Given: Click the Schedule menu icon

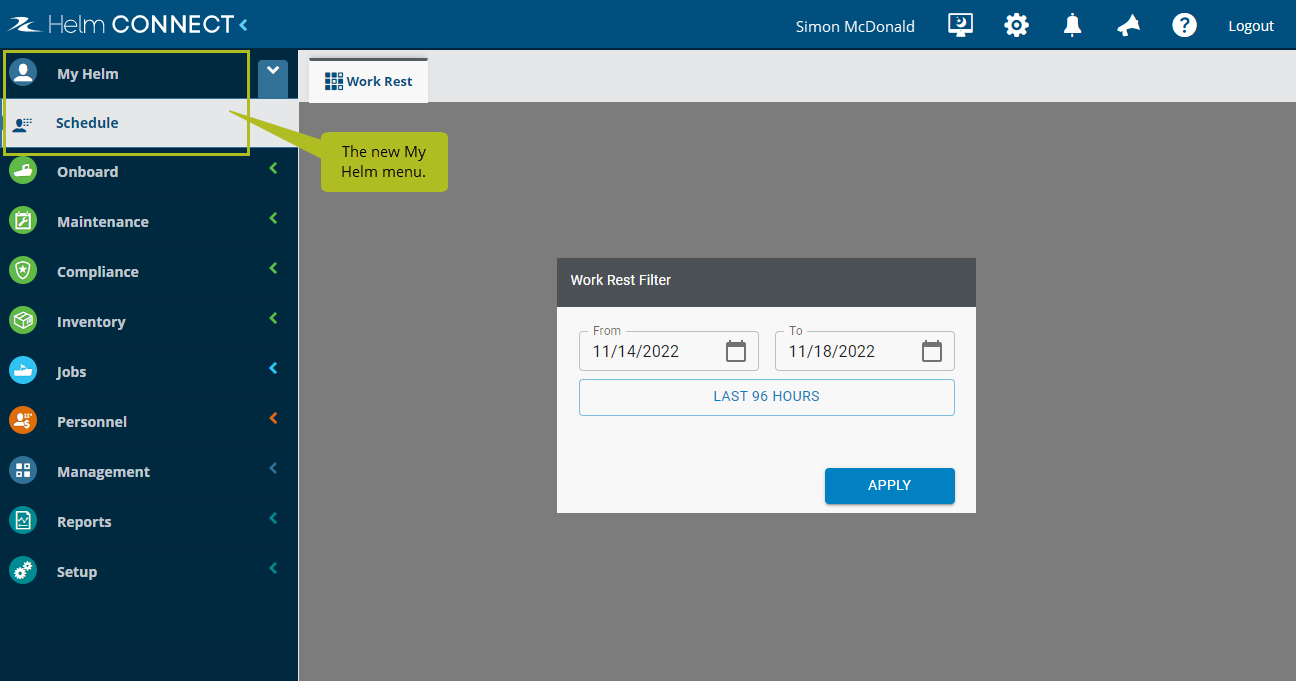Looking at the screenshot, I should (x=22, y=123).
